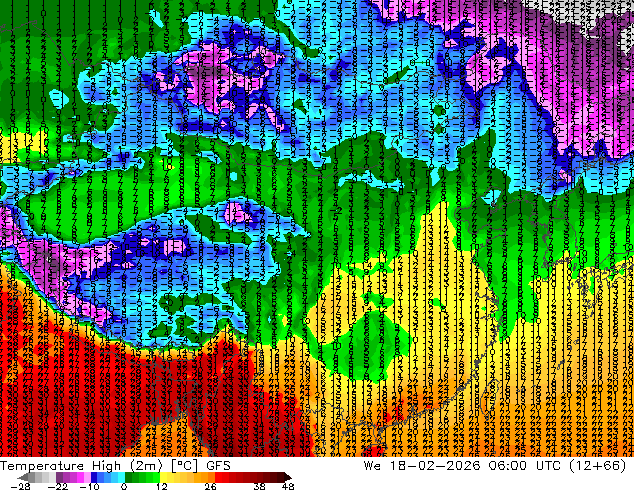The image size is (634, 490).
Task: Click the bright yellow swatch above 12 in the legend
Action: [163, 477]
